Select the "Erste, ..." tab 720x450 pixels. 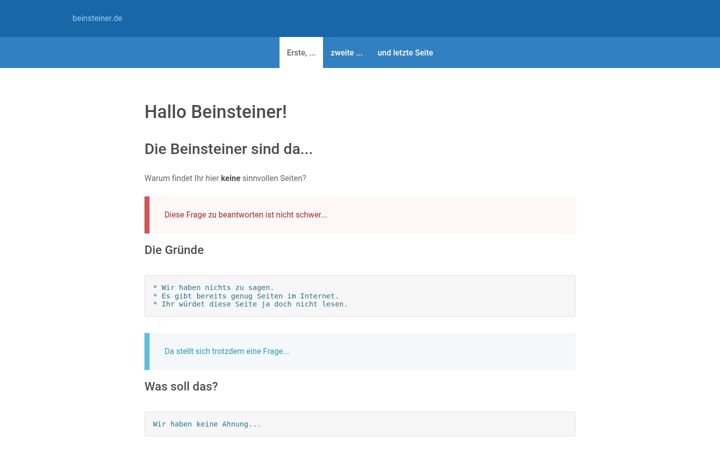(x=301, y=52)
